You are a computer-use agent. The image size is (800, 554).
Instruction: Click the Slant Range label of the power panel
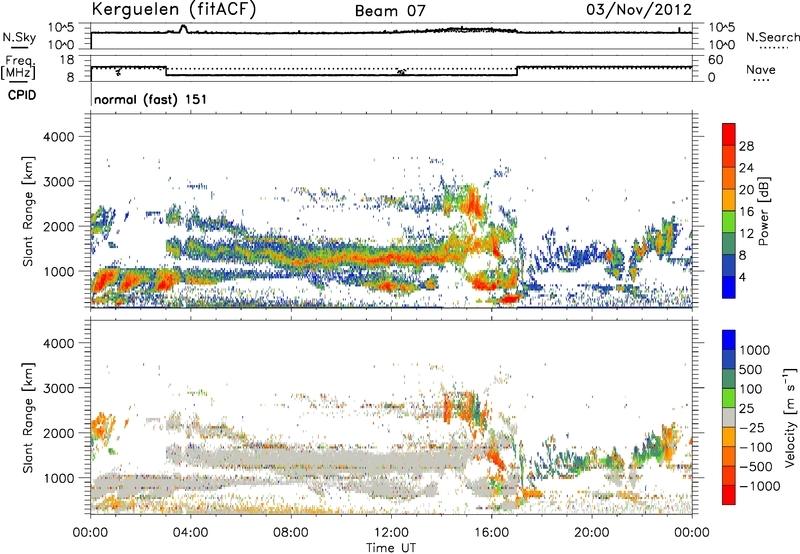click(28, 211)
